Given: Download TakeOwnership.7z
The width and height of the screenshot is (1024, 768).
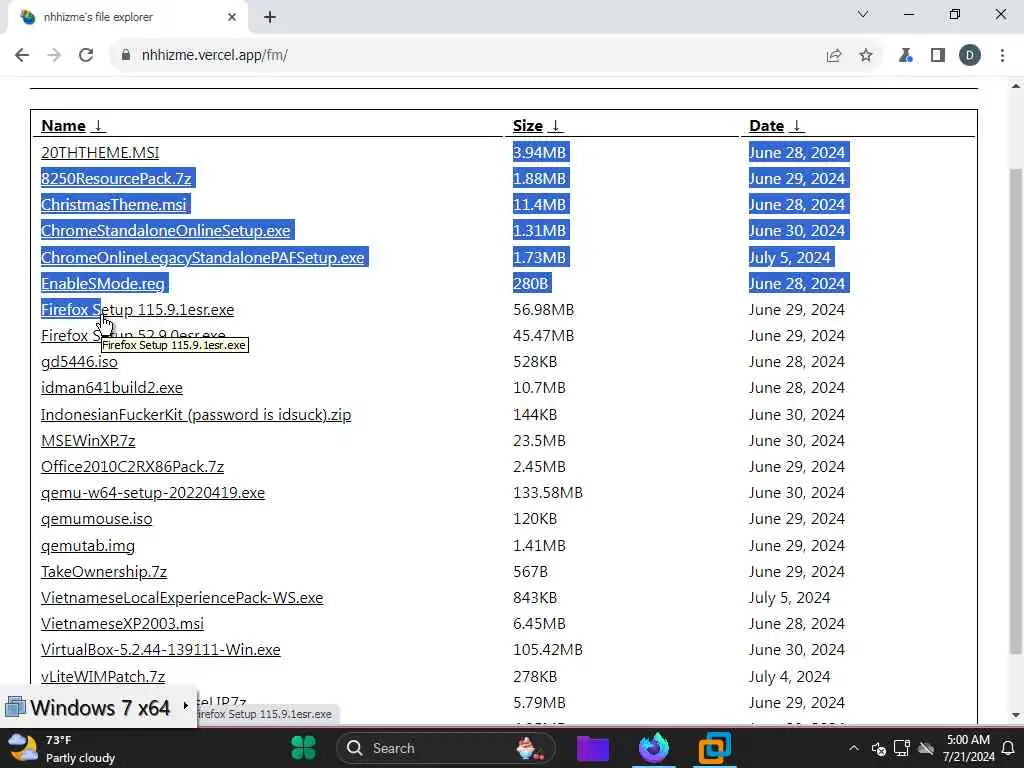Looking at the screenshot, I should [104, 572].
